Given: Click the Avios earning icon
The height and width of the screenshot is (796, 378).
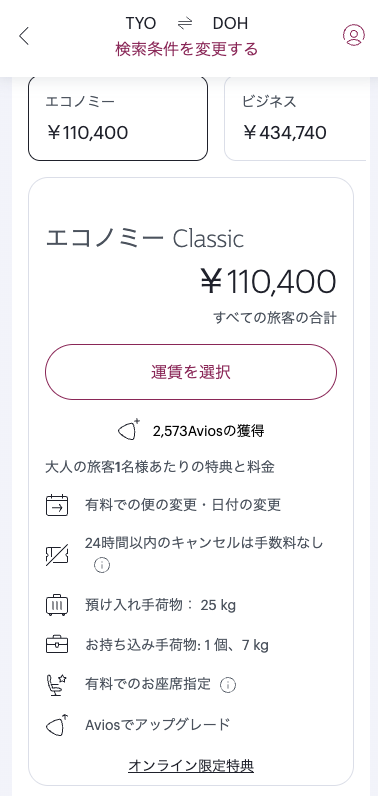Looking at the screenshot, I should click(129, 430).
